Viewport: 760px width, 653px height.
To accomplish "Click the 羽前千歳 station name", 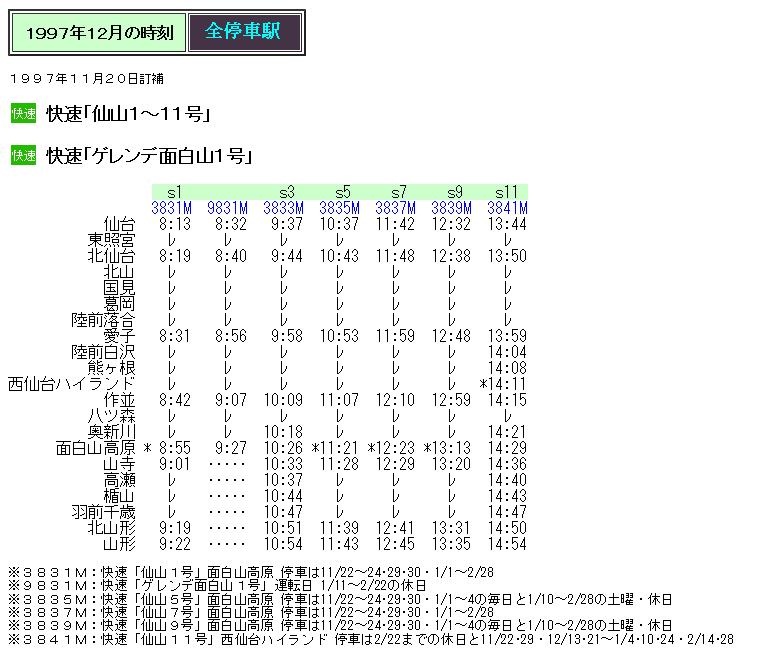I will tap(103, 512).
